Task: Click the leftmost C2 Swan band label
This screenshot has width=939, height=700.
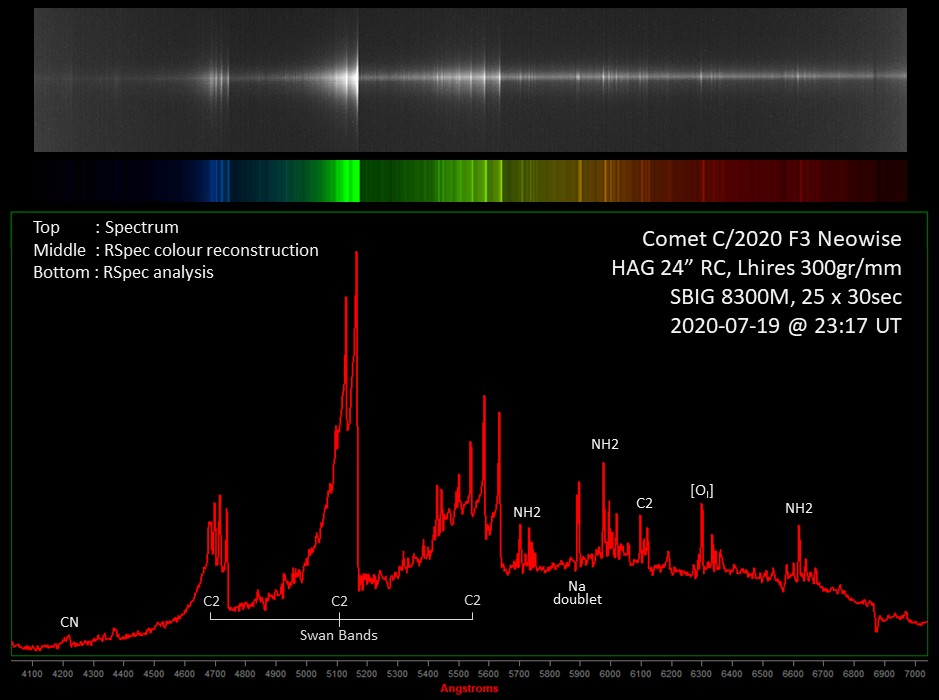Action: click(x=211, y=601)
